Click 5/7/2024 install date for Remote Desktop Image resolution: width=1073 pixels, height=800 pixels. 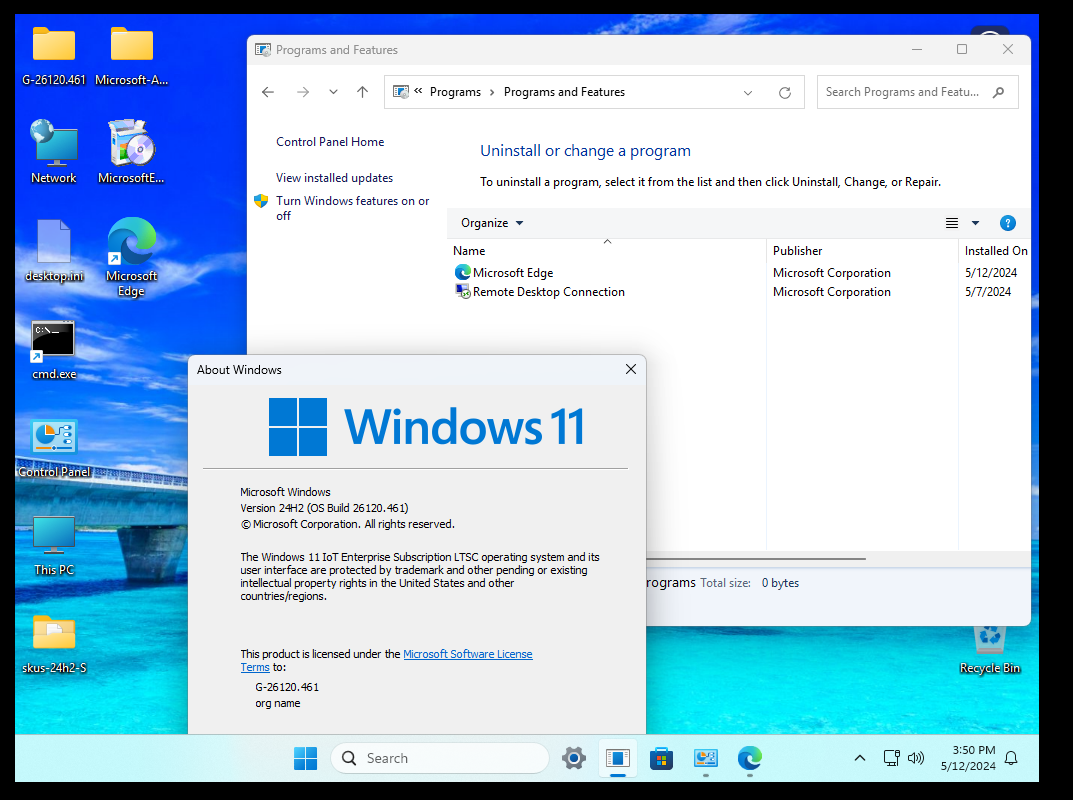point(988,292)
